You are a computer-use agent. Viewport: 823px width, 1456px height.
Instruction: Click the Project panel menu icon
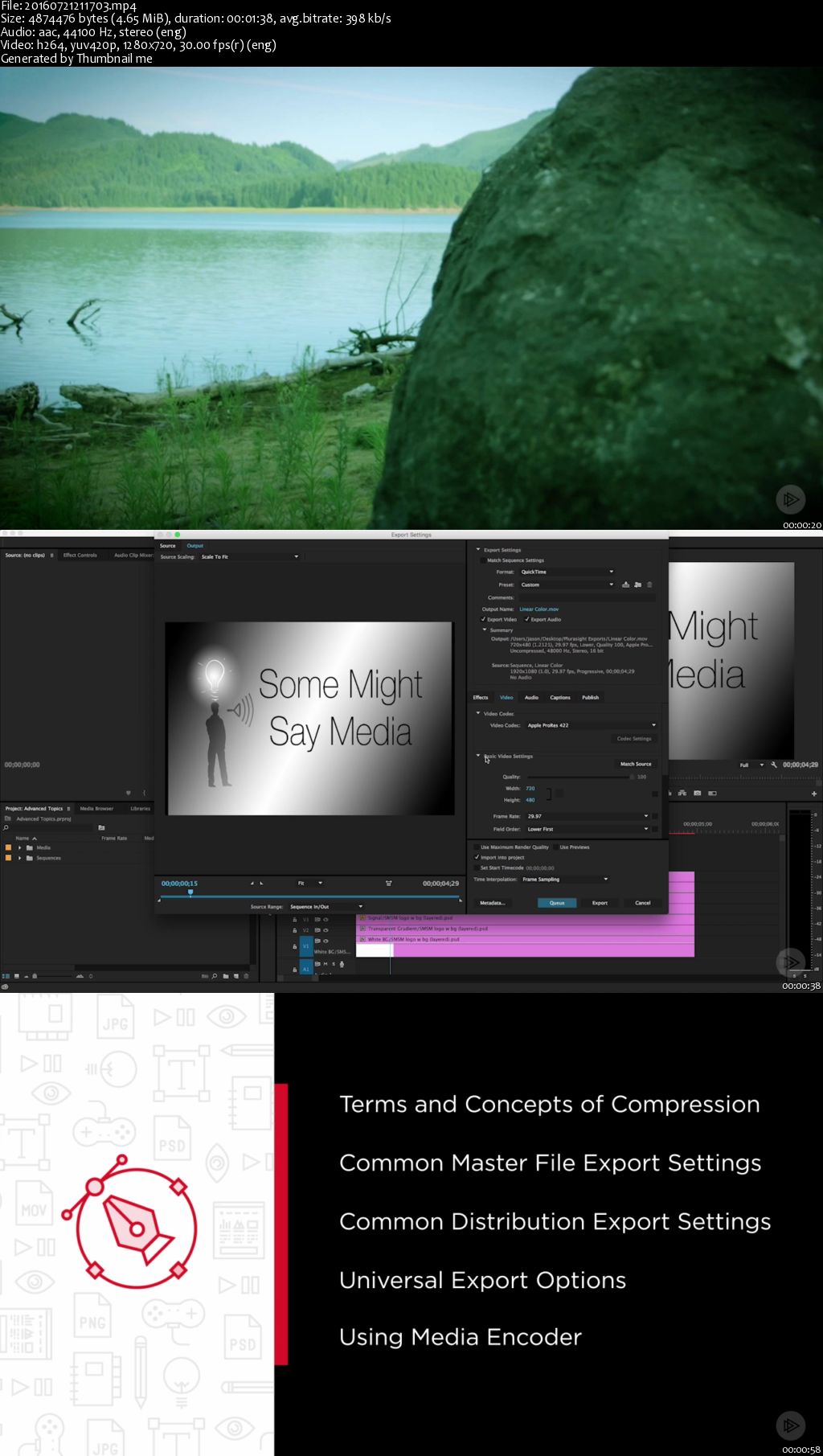68,809
